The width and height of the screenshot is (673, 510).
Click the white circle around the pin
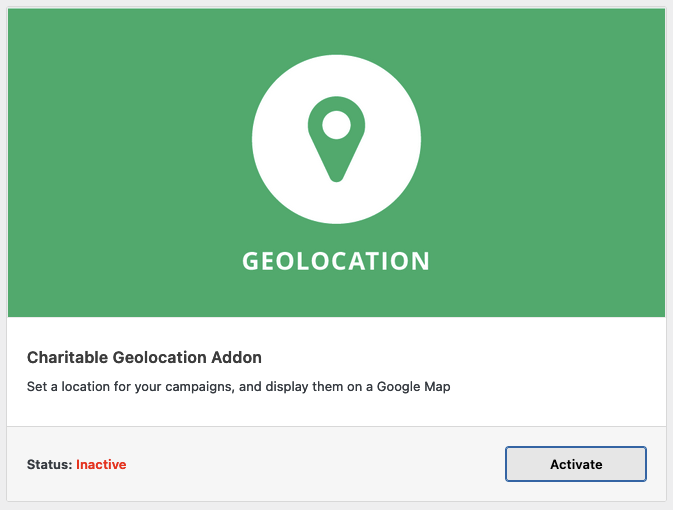tap(336, 139)
